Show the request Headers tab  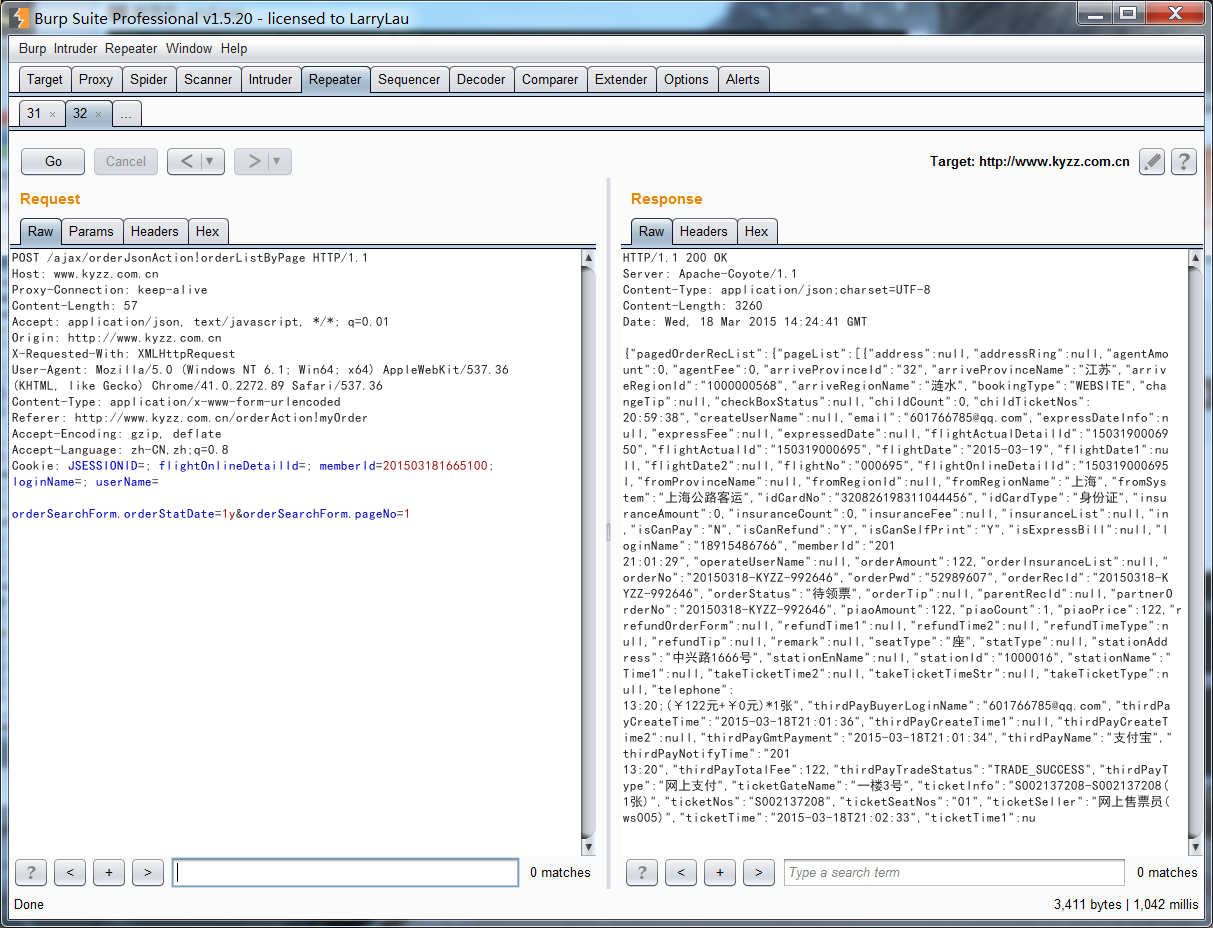155,231
